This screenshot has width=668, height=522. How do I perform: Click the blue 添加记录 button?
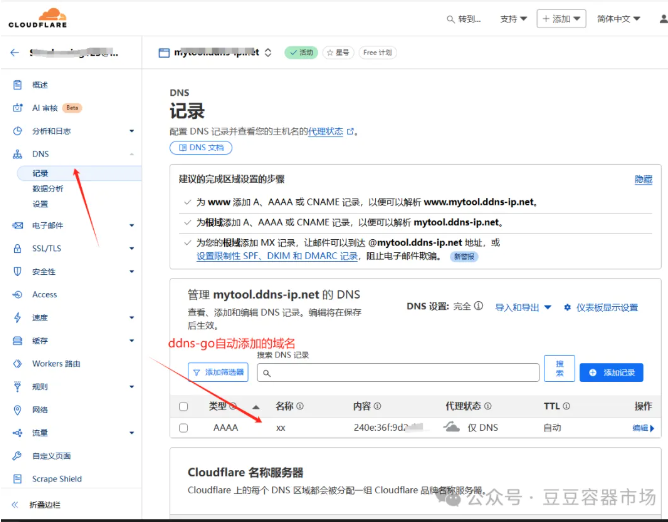611,372
